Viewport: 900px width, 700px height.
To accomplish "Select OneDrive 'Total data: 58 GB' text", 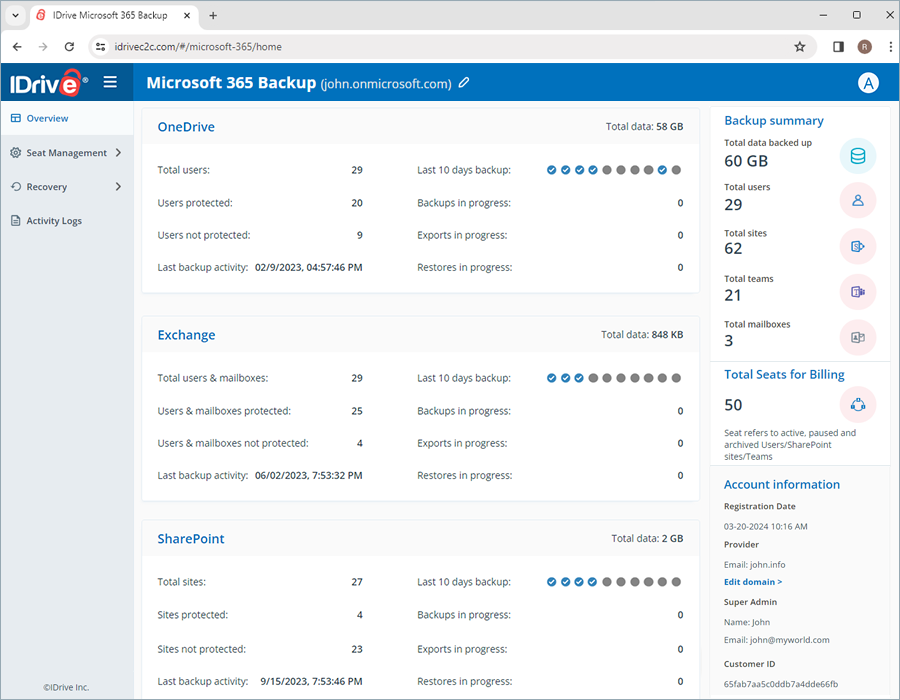I will (644, 127).
